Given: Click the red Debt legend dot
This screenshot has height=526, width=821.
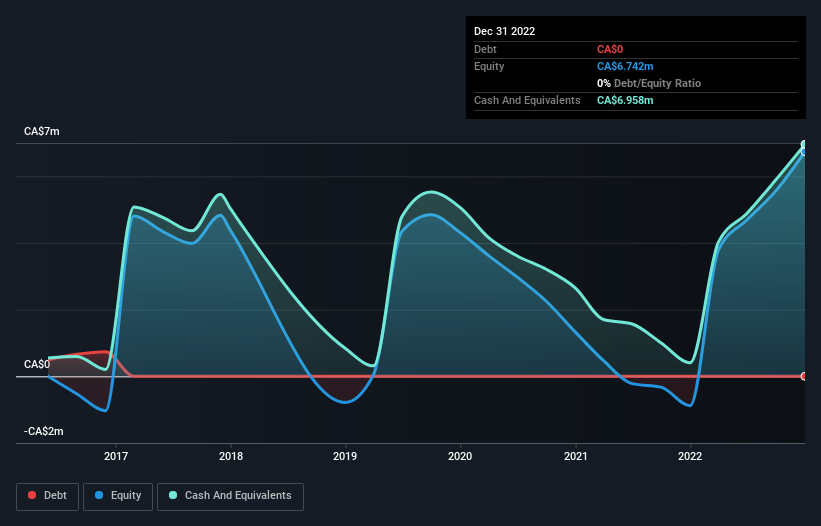Looking at the screenshot, I should 32,495.
